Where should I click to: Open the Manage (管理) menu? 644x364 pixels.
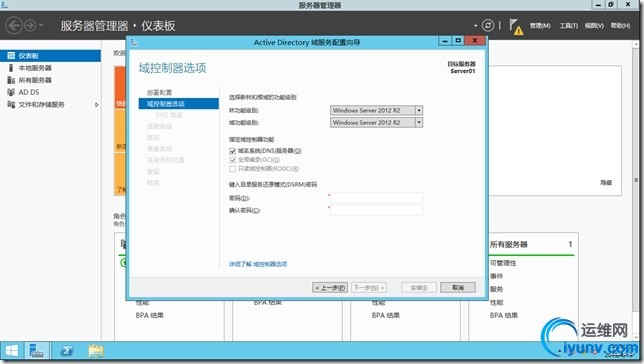point(540,25)
